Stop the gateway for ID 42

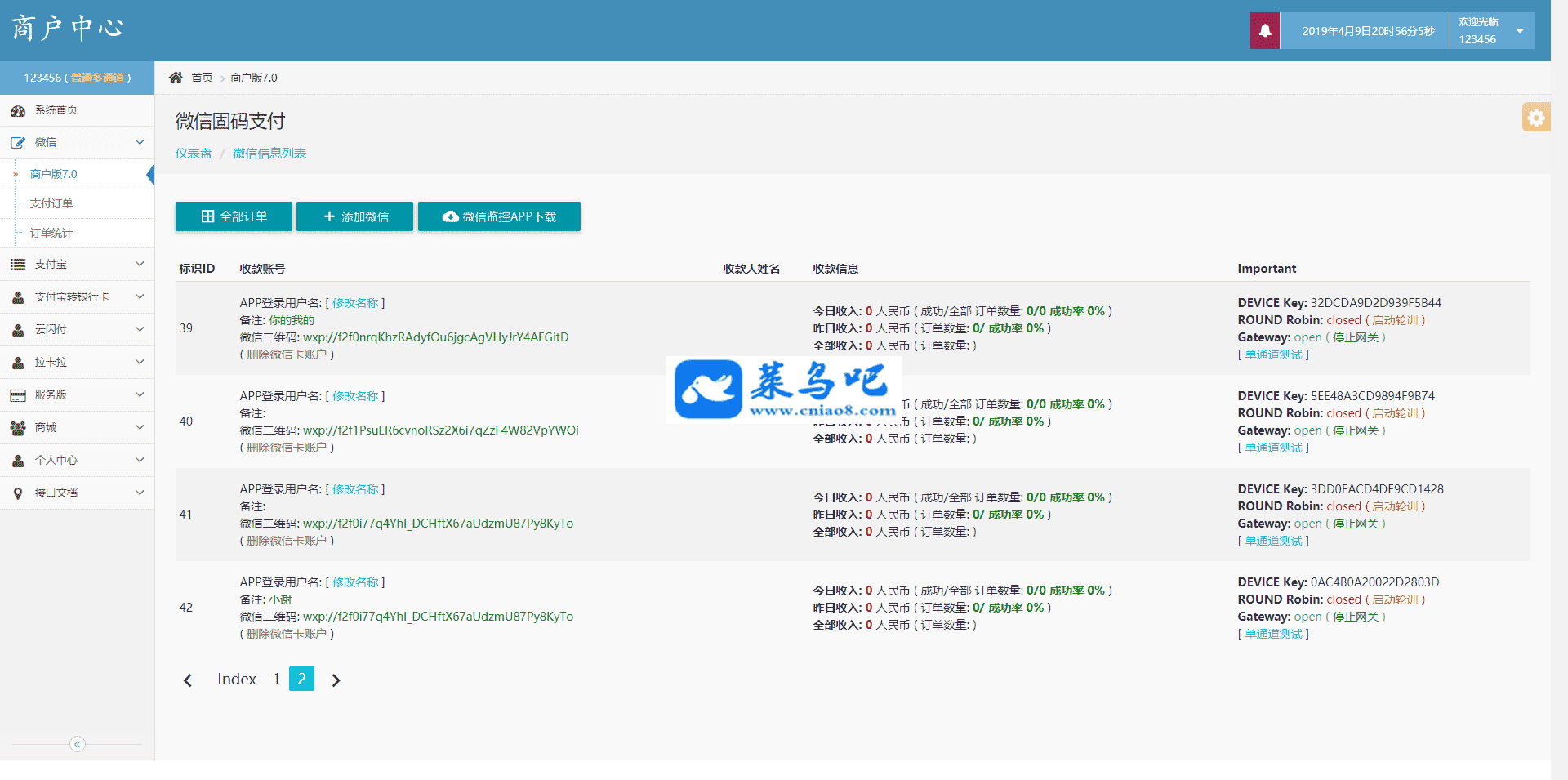[x=1355, y=617]
